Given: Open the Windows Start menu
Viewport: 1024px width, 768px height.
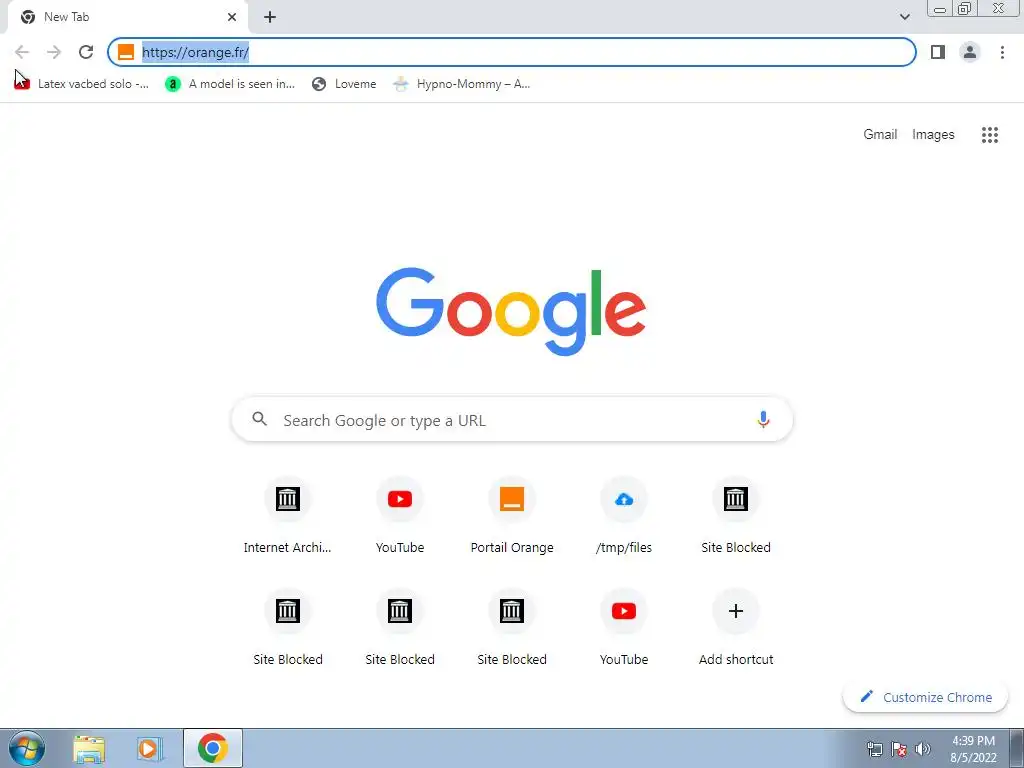Looking at the screenshot, I should click(x=27, y=748).
